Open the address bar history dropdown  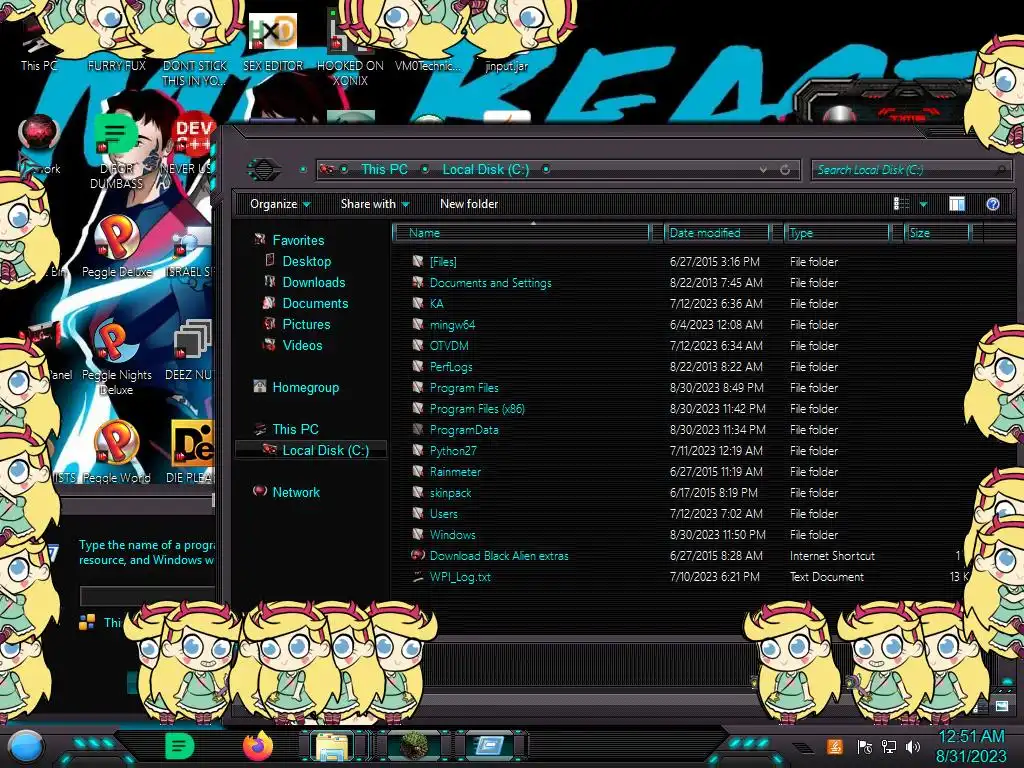pyautogui.click(x=763, y=170)
